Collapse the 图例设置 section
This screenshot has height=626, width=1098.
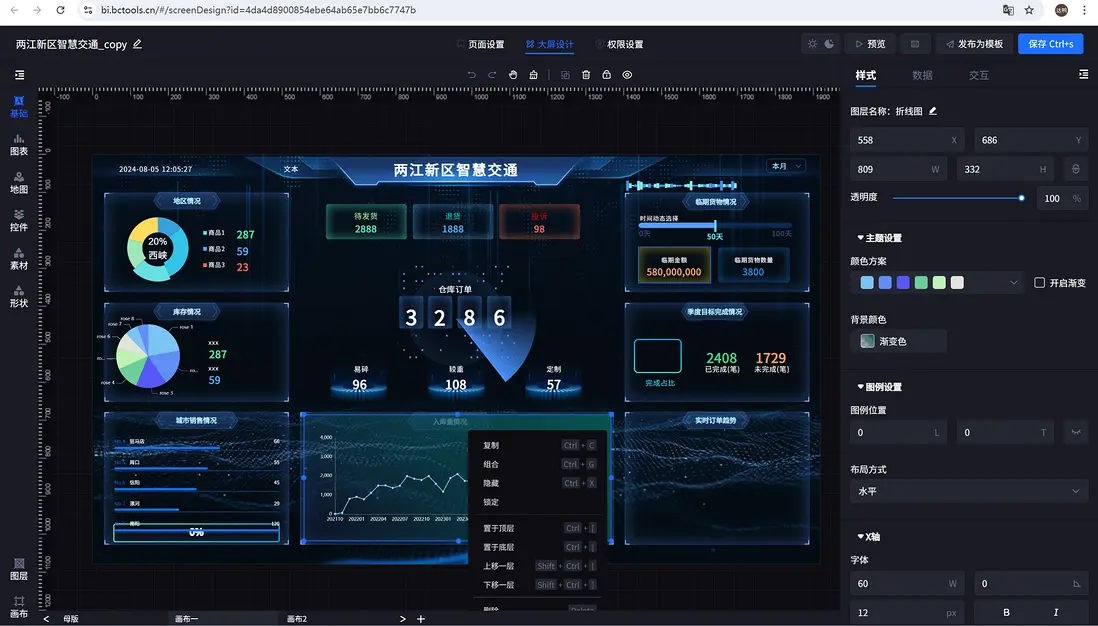tap(880, 387)
